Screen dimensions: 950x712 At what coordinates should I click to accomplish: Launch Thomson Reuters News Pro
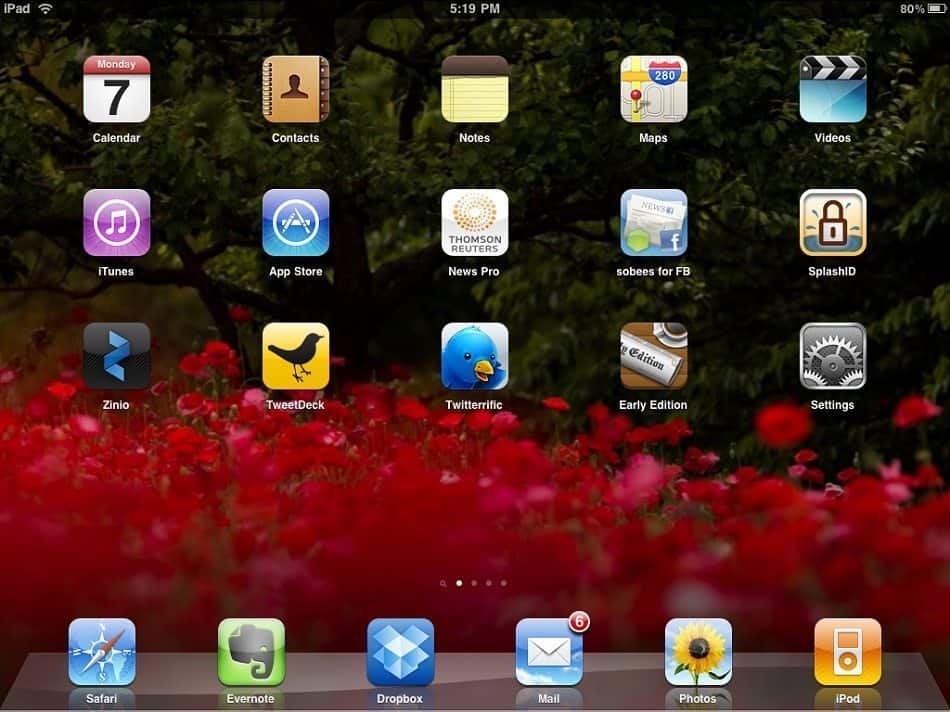click(474, 222)
